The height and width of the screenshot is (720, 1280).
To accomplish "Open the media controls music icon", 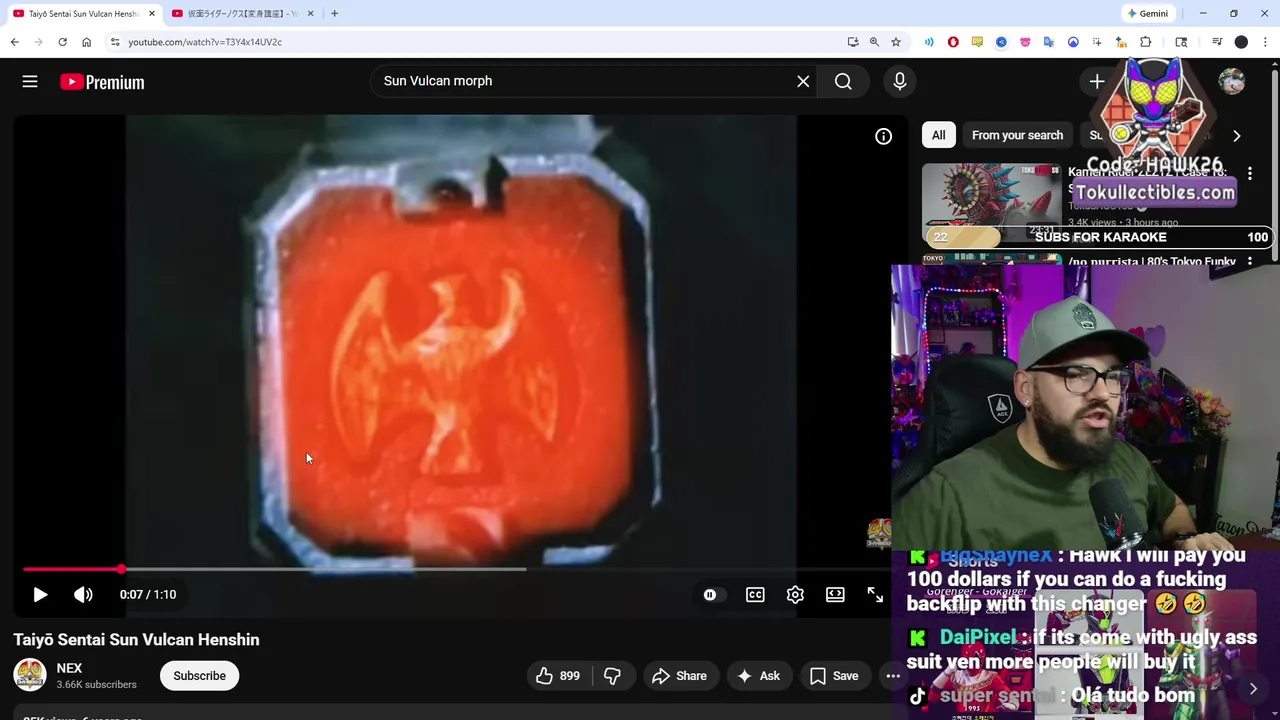I will pyautogui.click(x=1217, y=42).
